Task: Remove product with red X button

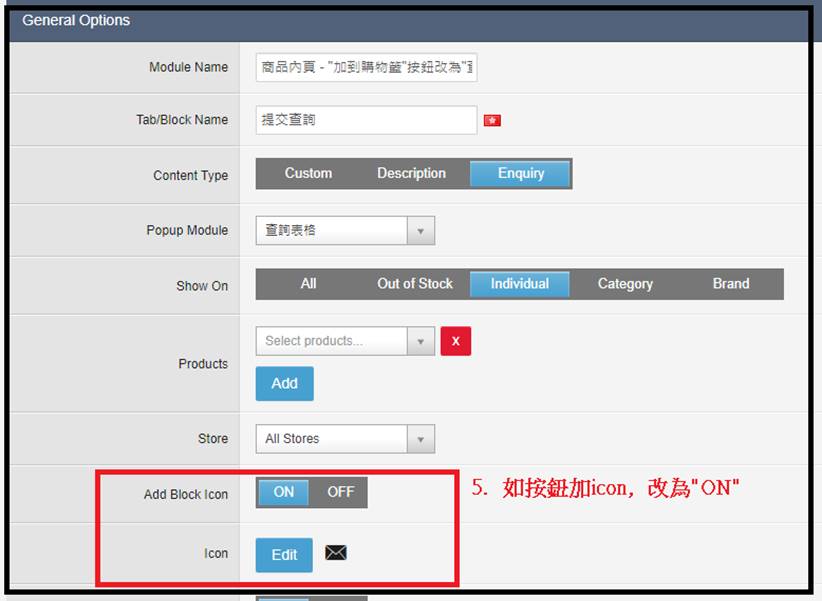Action: tap(455, 341)
